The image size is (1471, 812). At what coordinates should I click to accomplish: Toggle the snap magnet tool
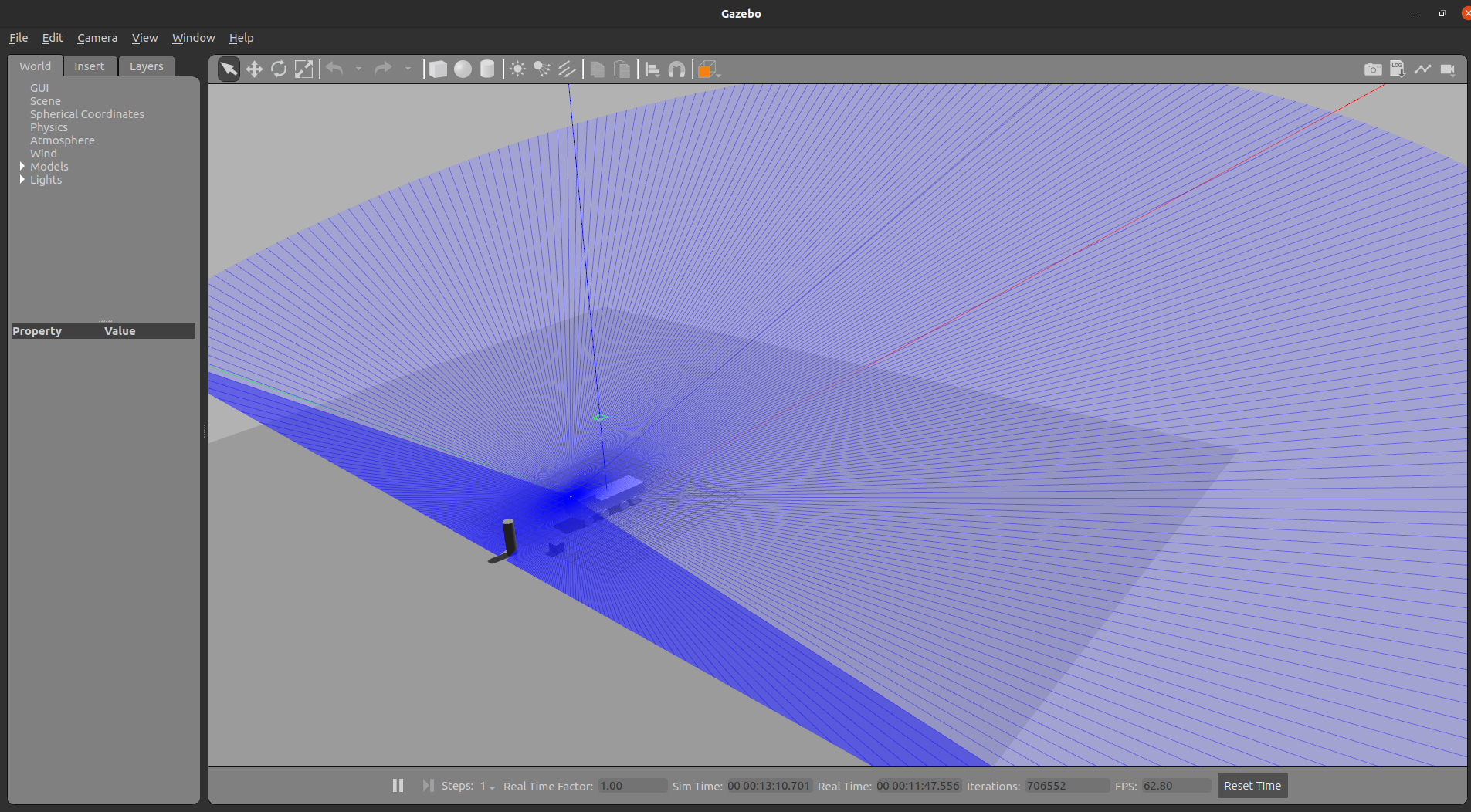pyautogui.click(x=676, y=69)
